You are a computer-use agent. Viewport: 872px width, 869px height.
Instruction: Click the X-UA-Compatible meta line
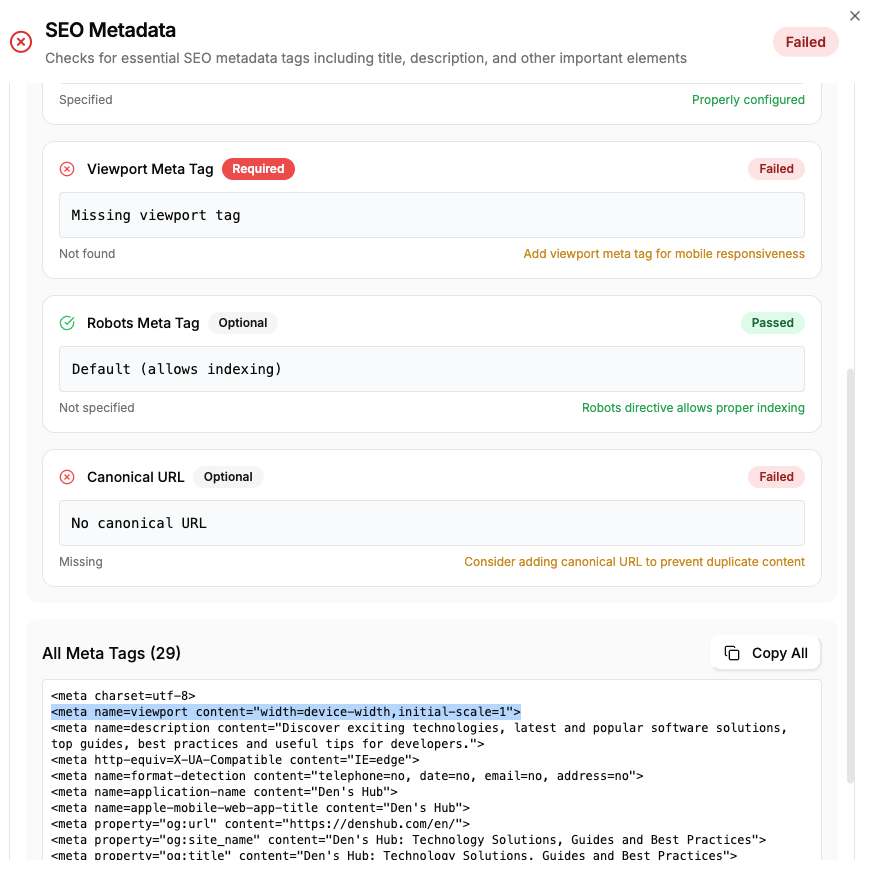tap(235, 760)
